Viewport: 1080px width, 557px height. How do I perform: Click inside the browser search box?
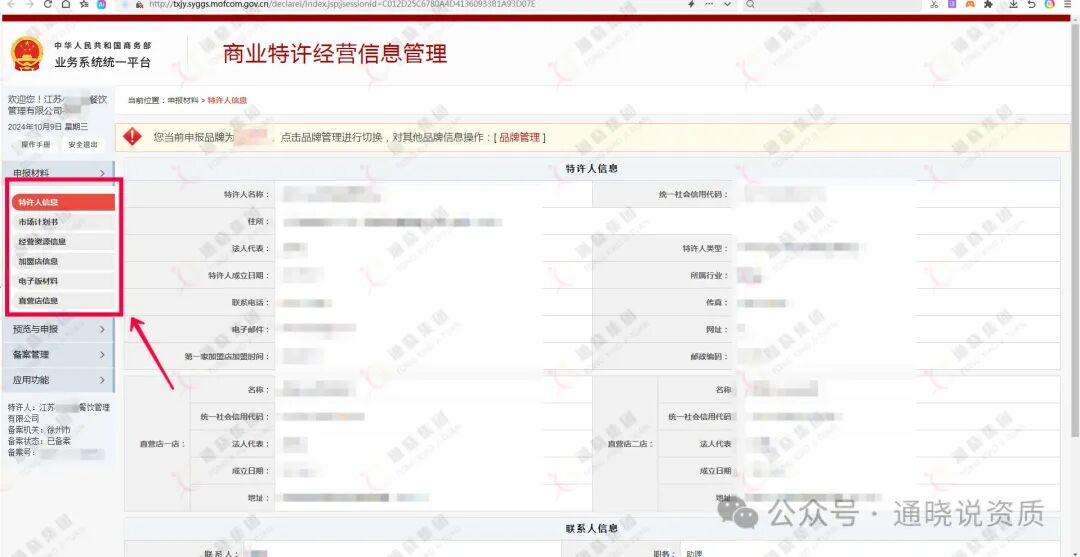coord(831,4)
